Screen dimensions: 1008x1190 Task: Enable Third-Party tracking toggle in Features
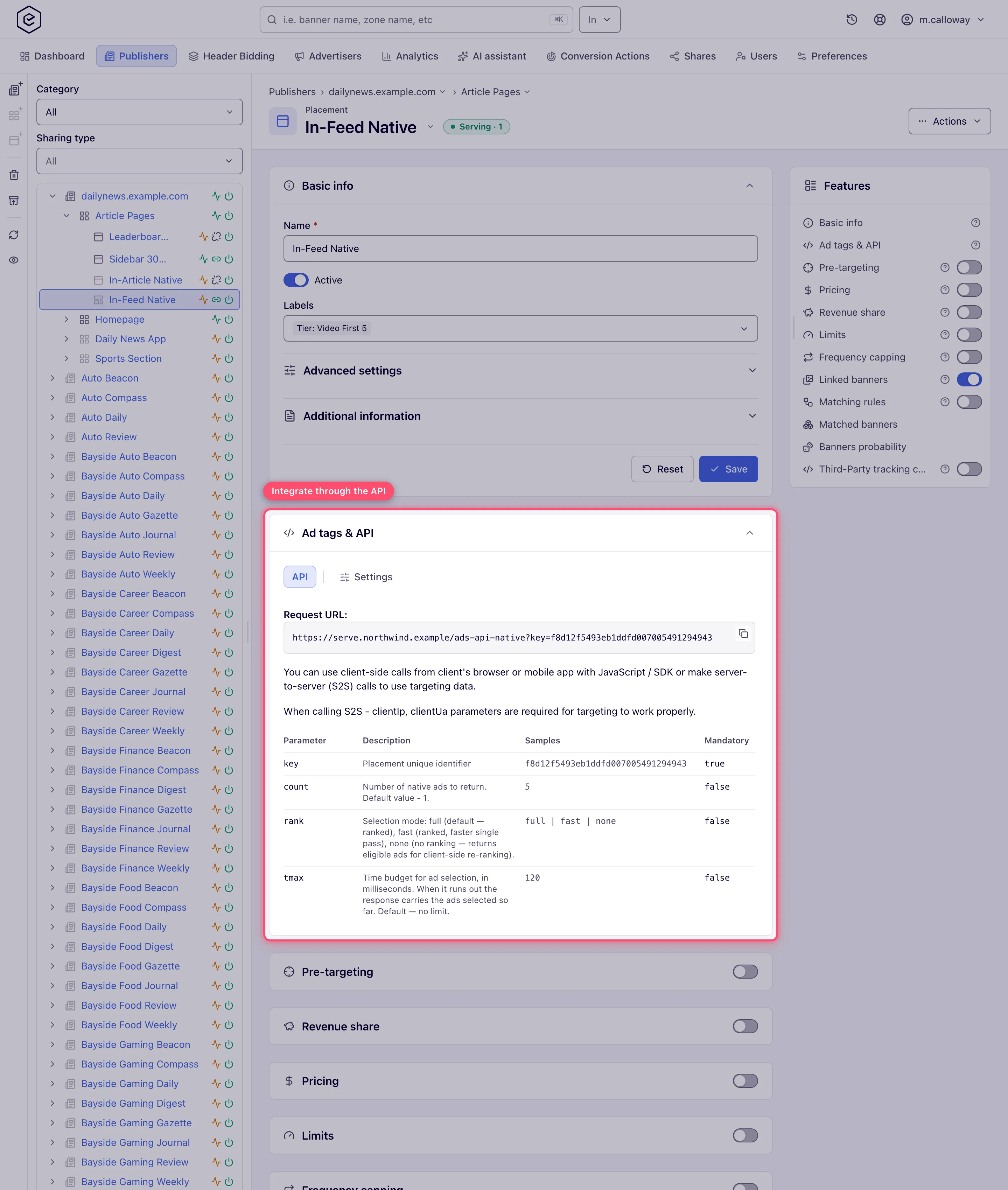tap(969, 469)
